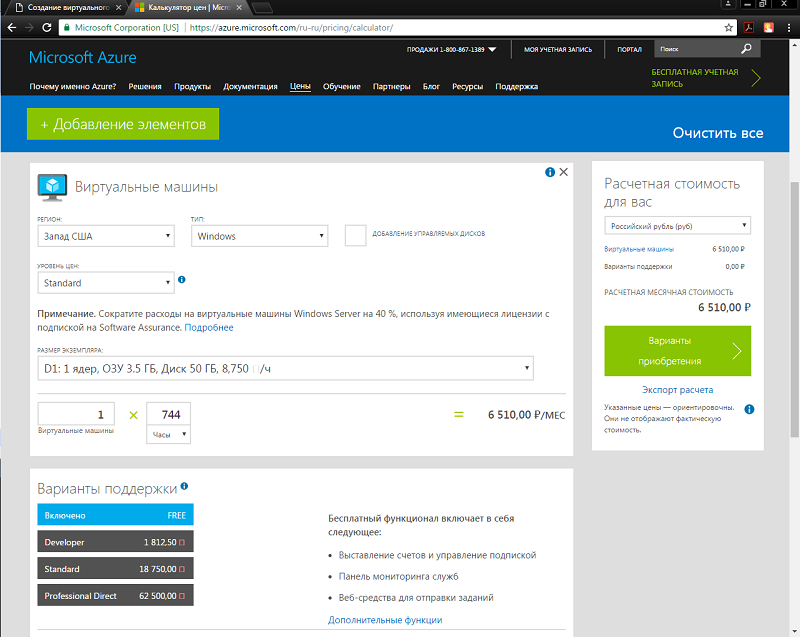
Task: Open Дополнительные функции link
Action: tap(385, 620)
